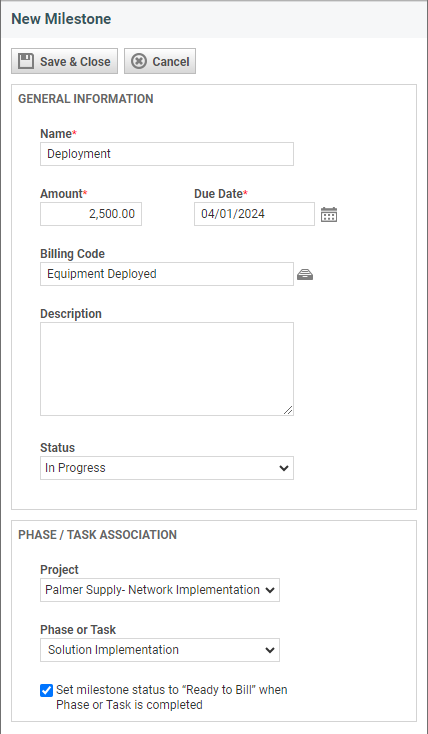Cancel the new milestone
This screenshot has width=428, height=734.
pyautogui.click(x=160, y=61)
